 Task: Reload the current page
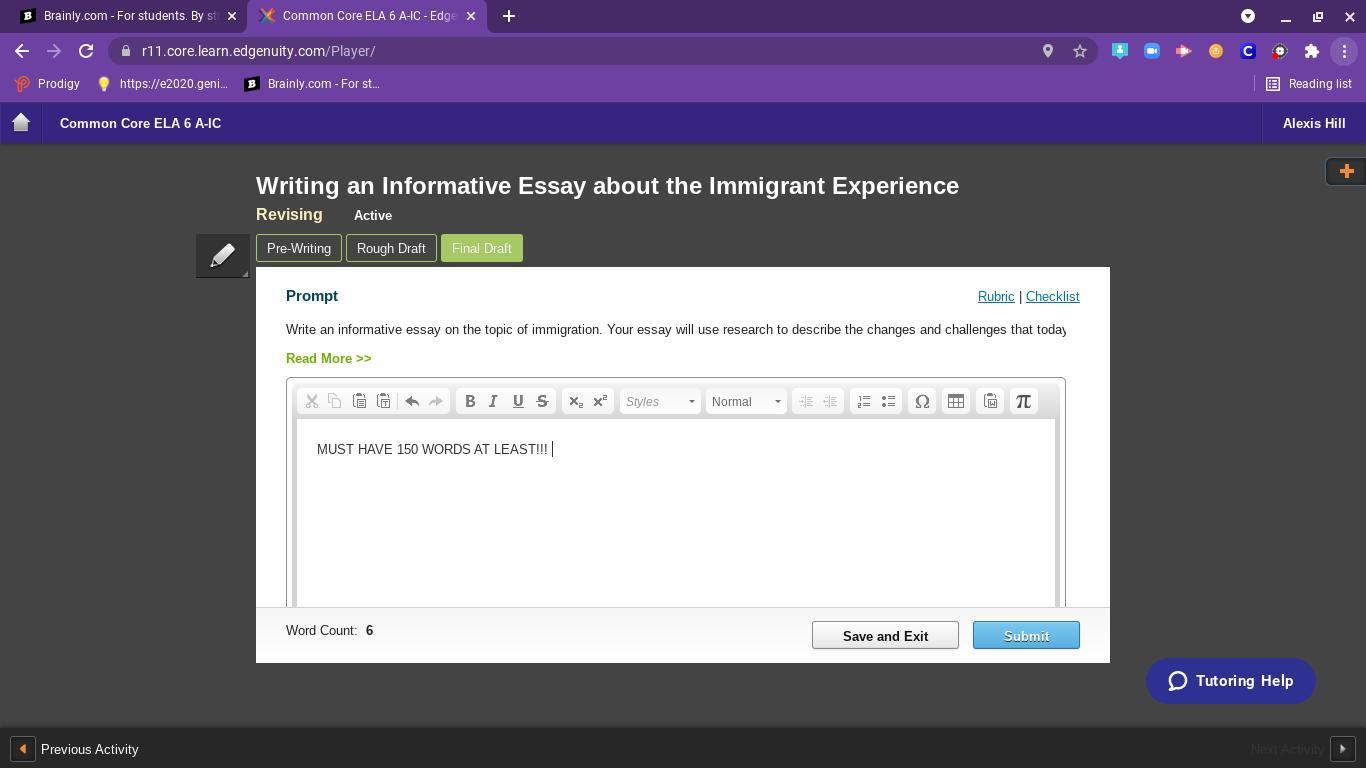(x=86, y=51)
